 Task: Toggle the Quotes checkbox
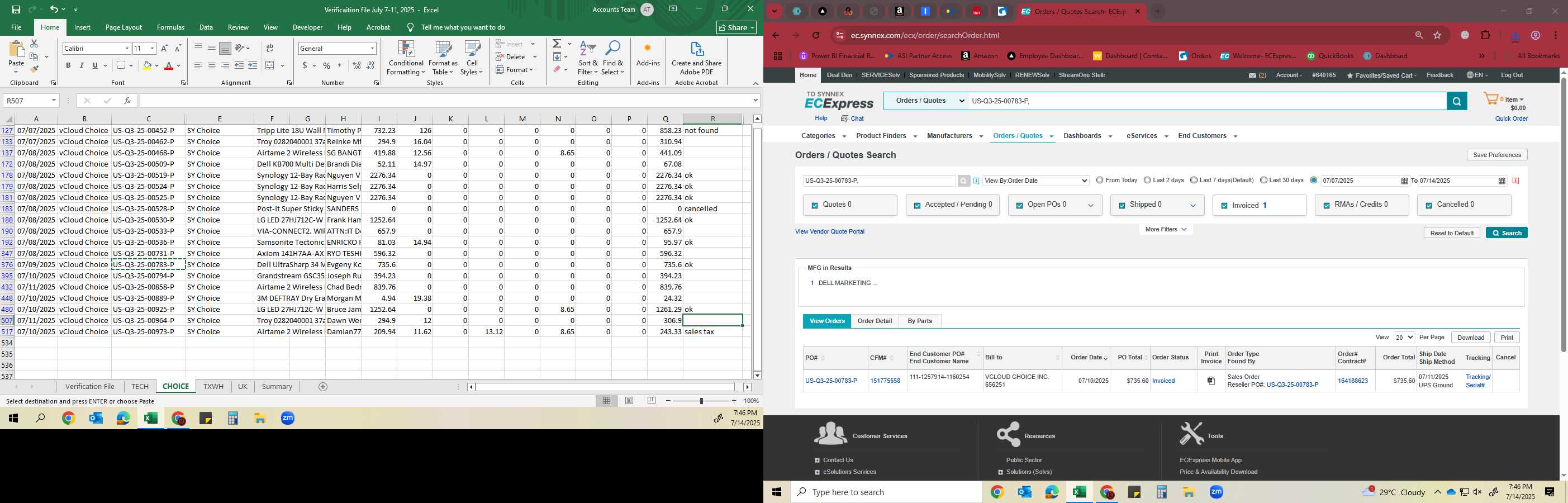(814, 206)
